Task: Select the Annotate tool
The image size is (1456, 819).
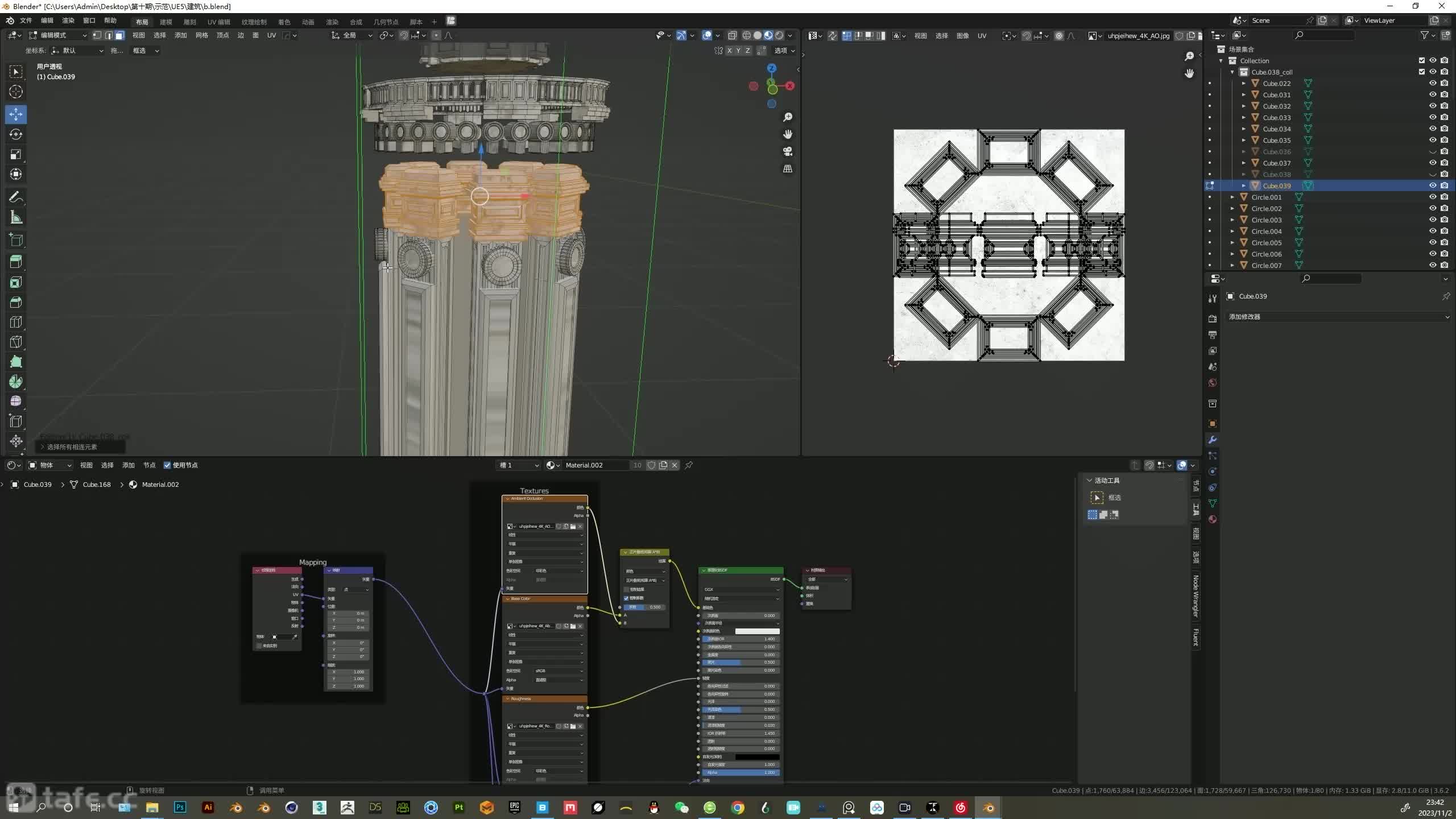Action: (x=16, y=197)
